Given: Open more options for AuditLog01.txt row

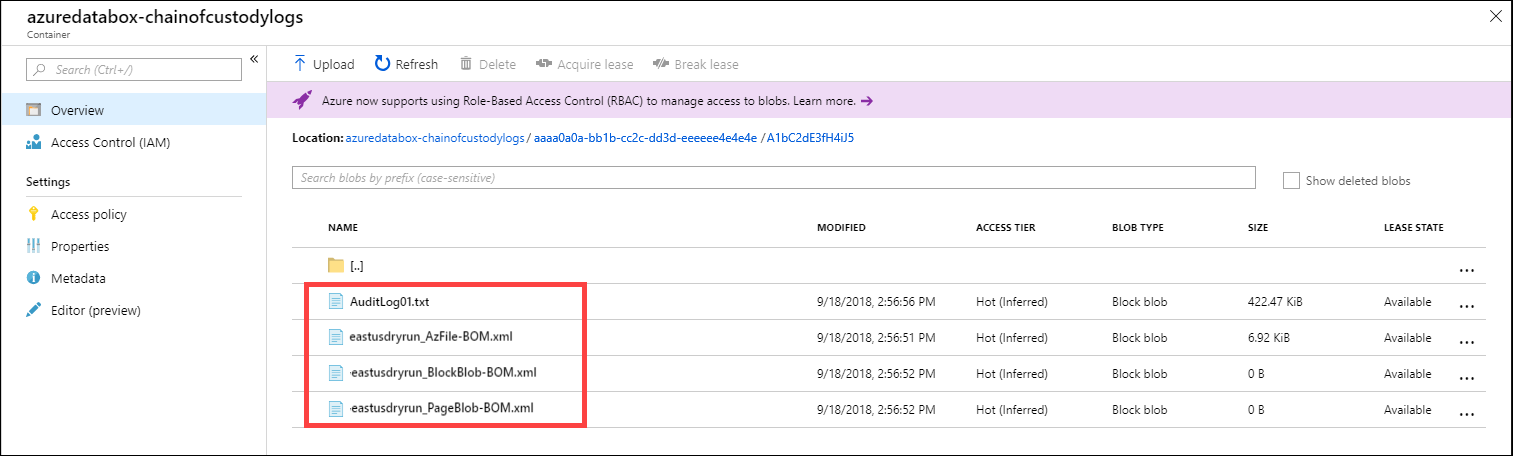Looking at the screenshot, I should point(1467,306).
